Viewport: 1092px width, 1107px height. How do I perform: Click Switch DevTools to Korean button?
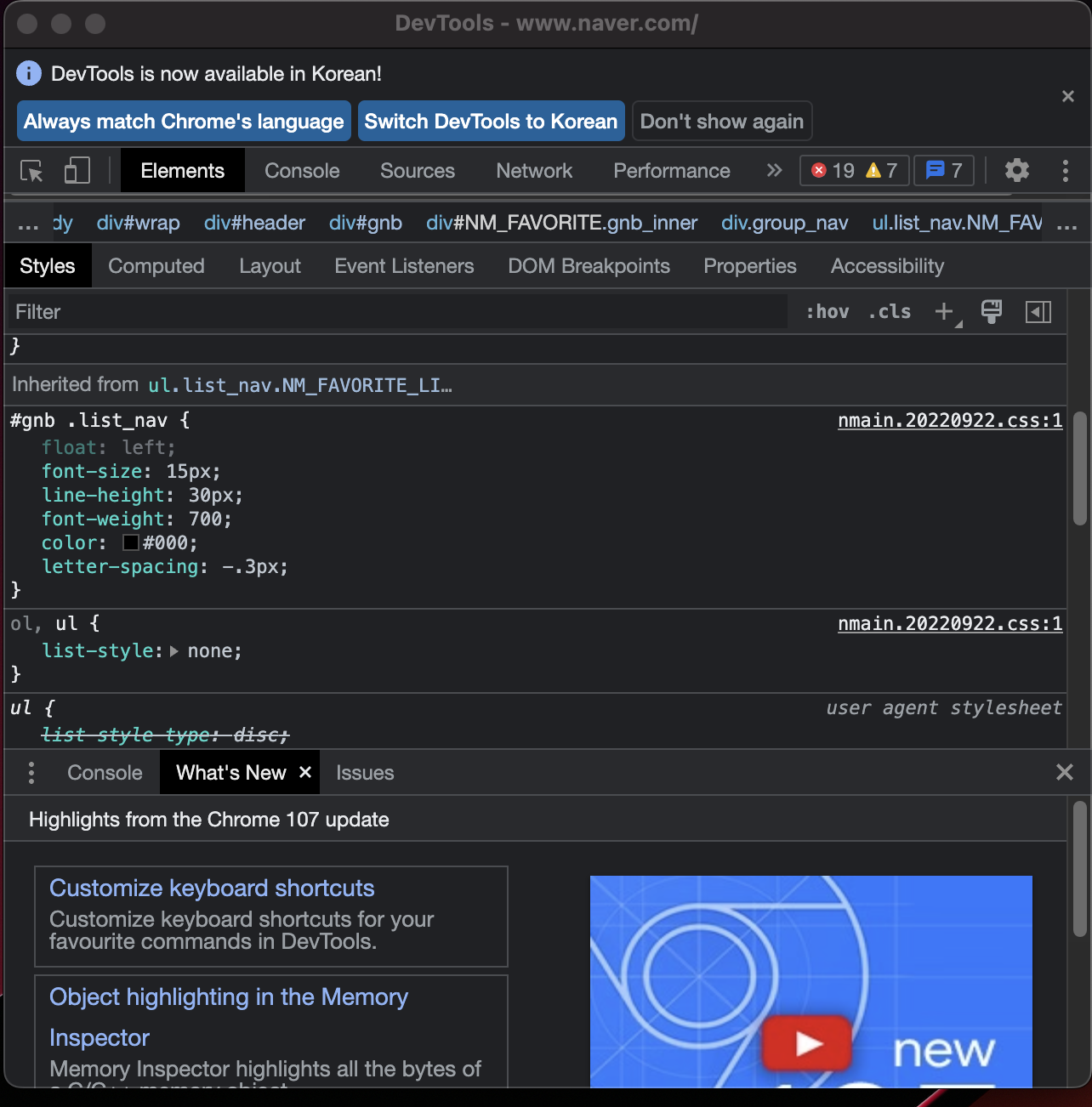click(492, 121)
